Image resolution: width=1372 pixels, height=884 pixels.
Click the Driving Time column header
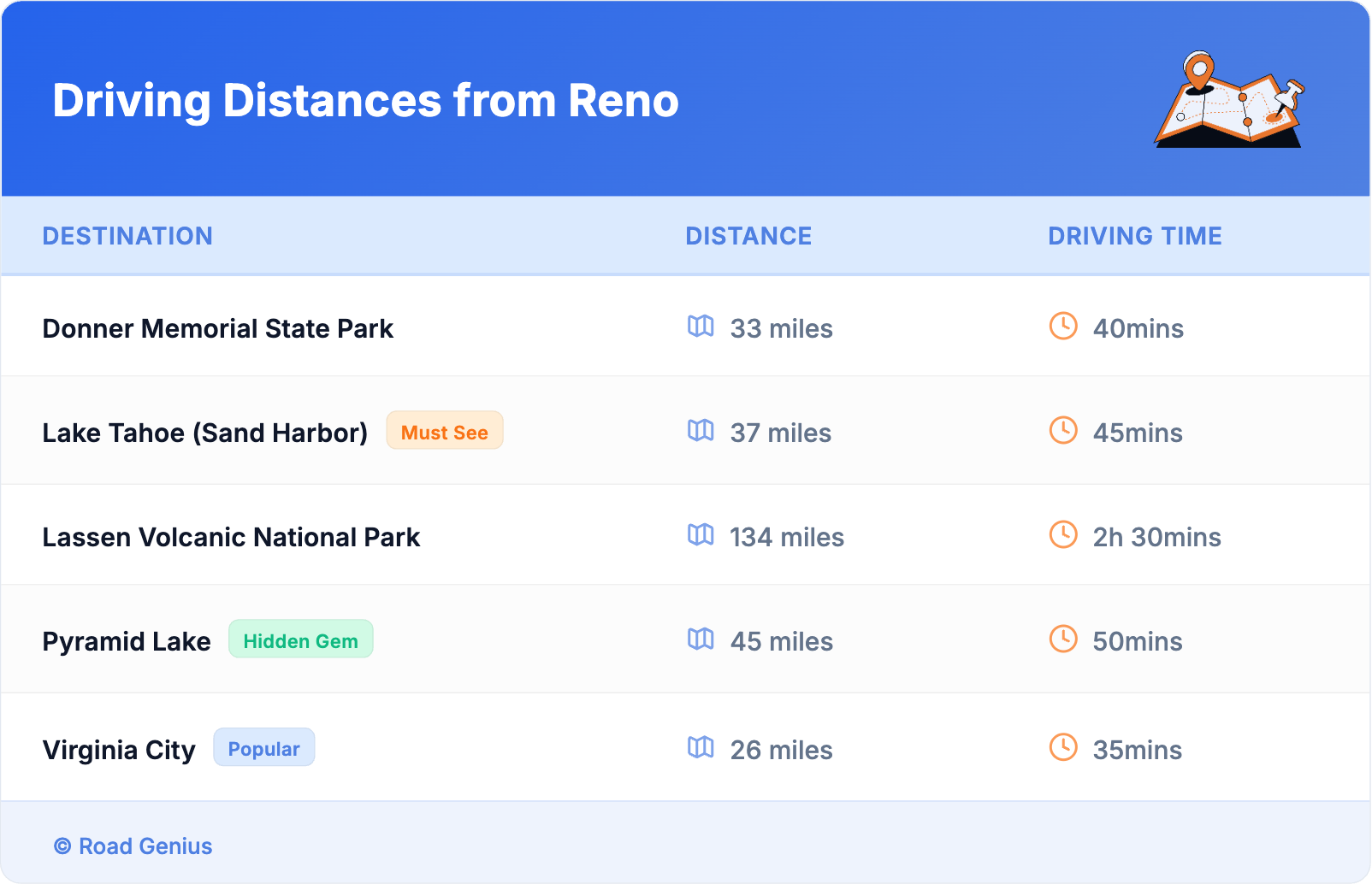point(1134,236)
